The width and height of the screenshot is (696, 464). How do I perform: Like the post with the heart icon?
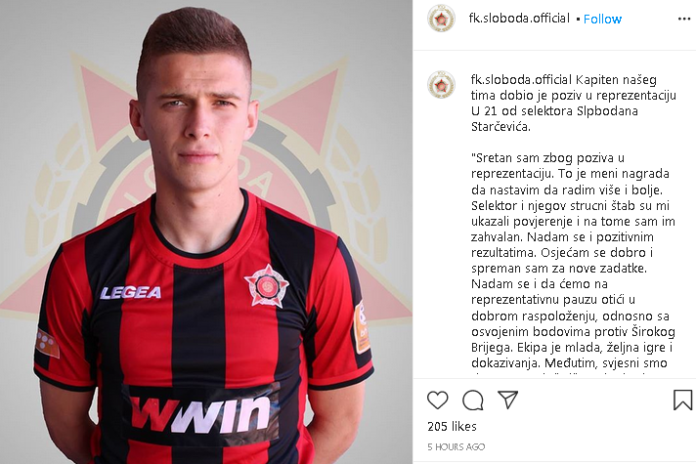coord(437,400)
